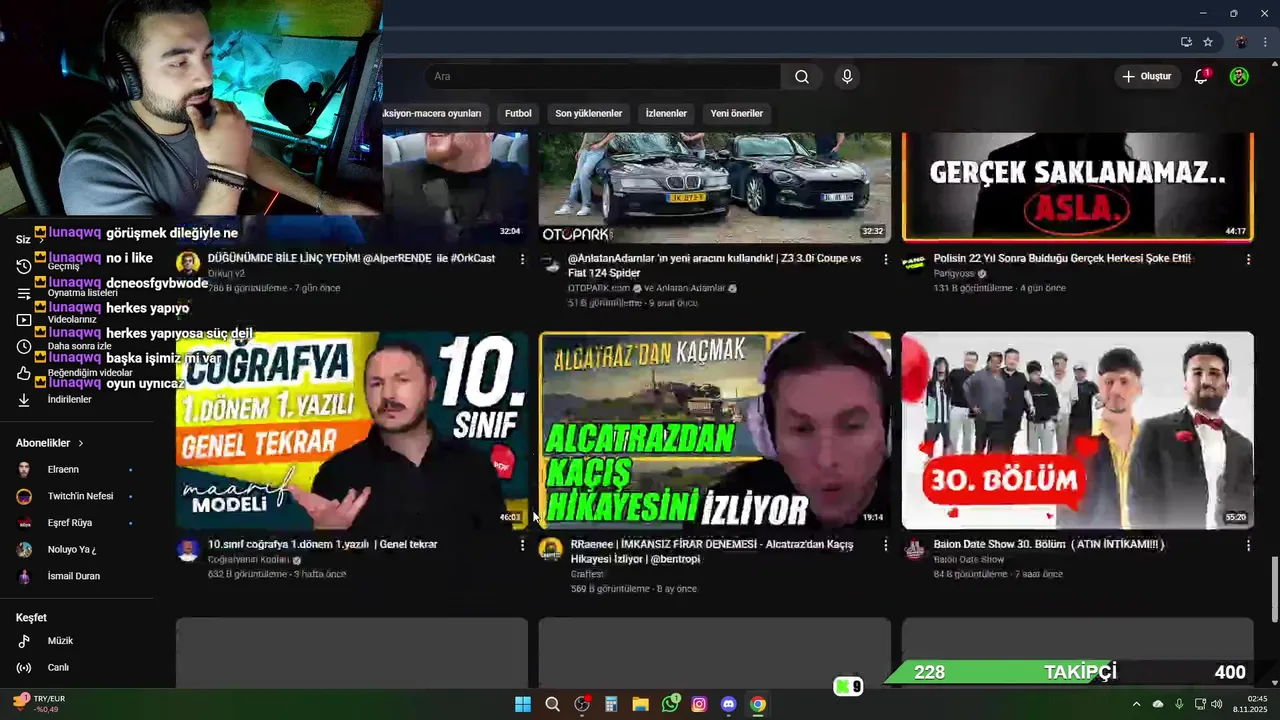Open the YouTube account avatar menu
This screenshot has width=1280, height=720.
tap(1239, 77)
